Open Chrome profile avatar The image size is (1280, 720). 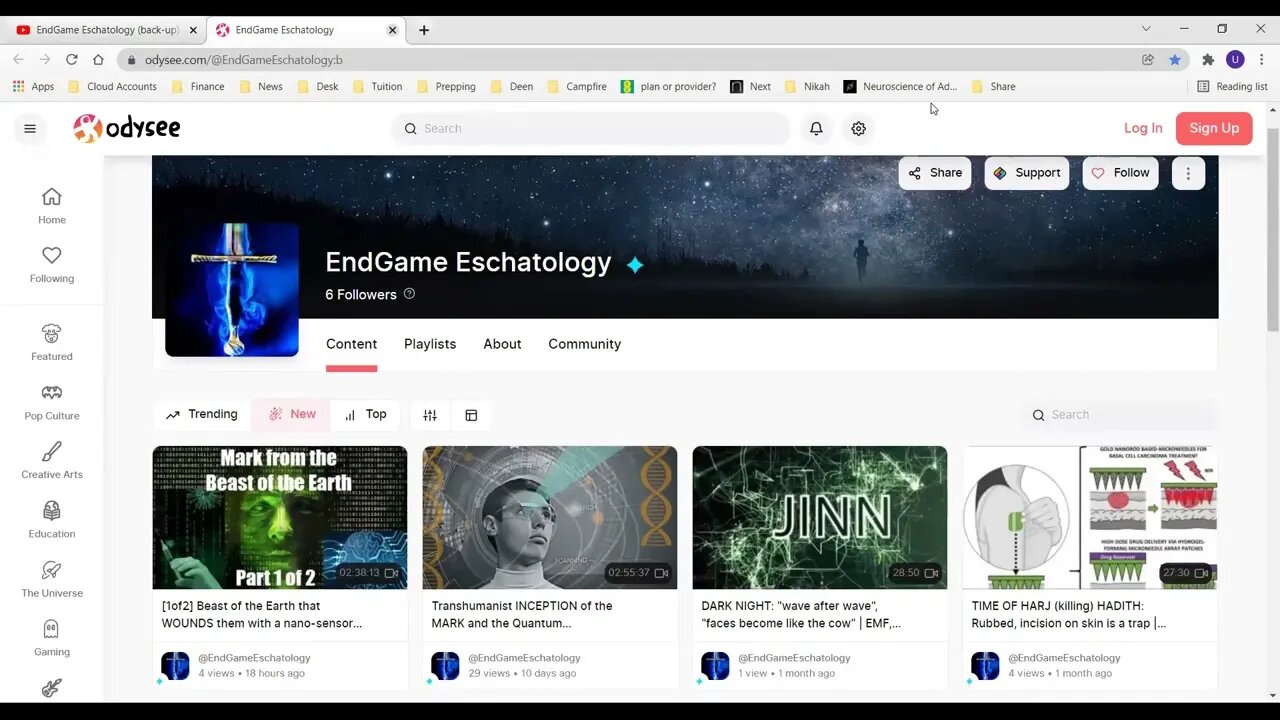tap(1235, 60)
